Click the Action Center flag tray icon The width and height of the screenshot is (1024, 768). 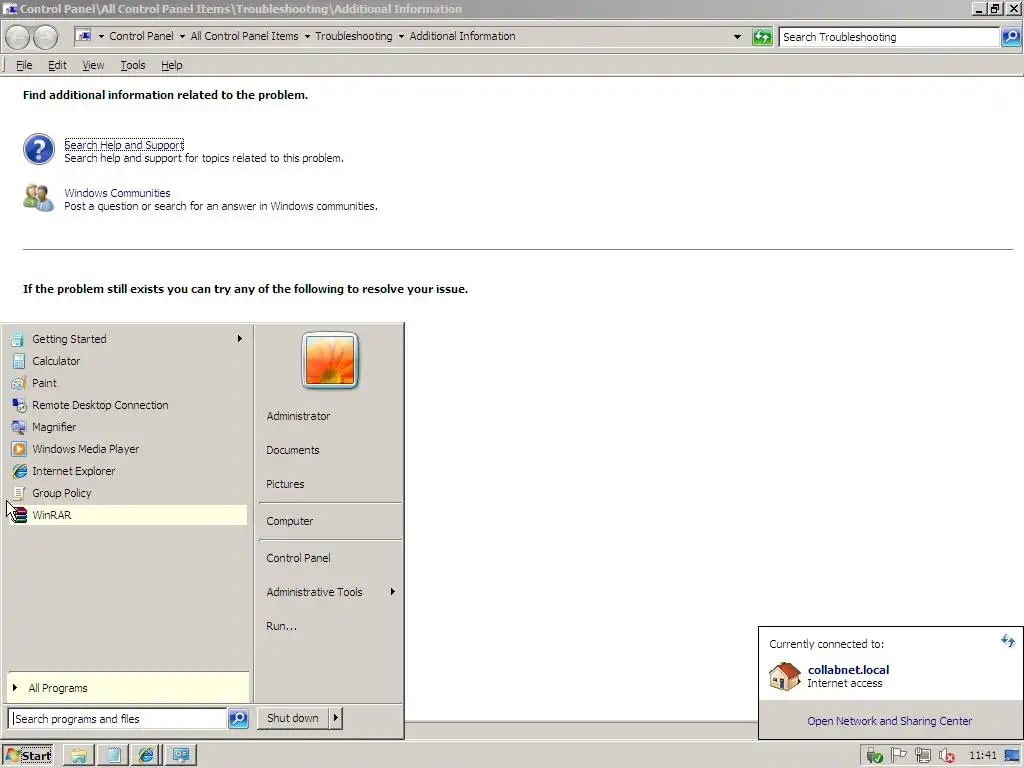pyautogui.click(x=899, y=756)
